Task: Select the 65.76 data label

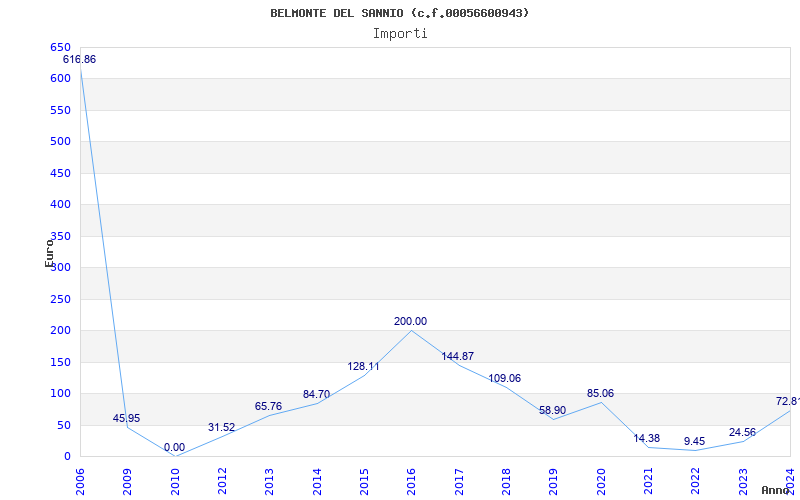Action: tap(268, 407)
